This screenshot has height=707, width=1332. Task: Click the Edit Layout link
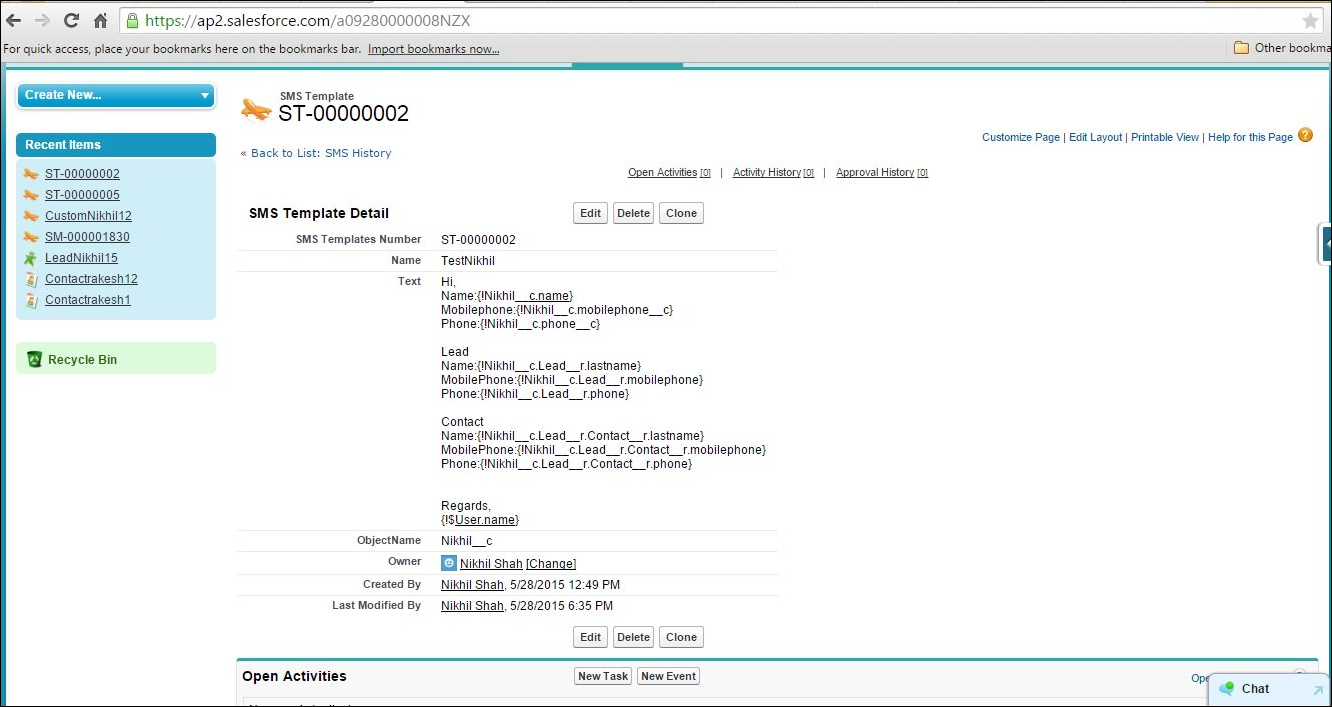pyautogui.click(x=1096, y=137)
